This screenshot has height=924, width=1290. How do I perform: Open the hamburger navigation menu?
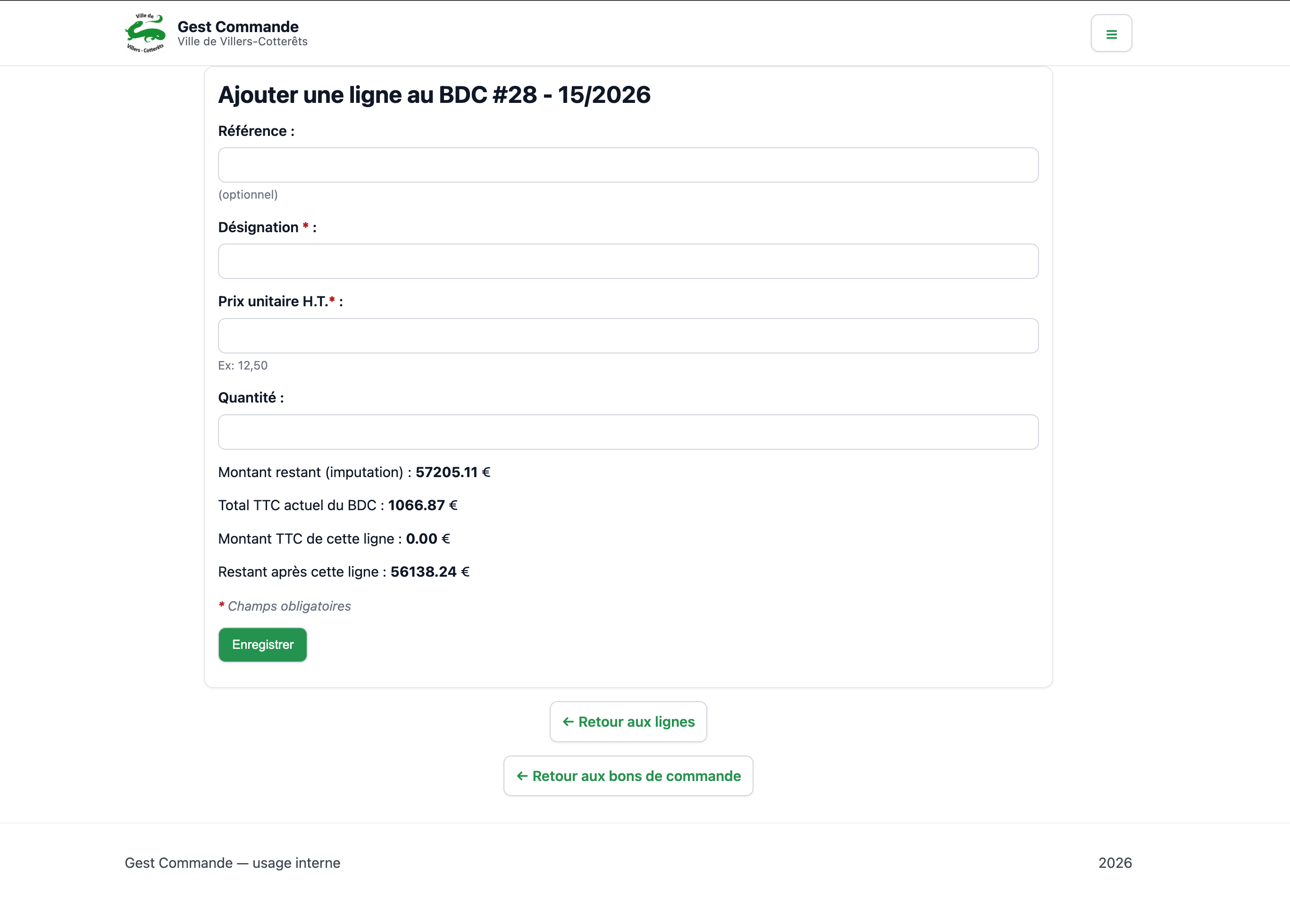(1111, 34)
